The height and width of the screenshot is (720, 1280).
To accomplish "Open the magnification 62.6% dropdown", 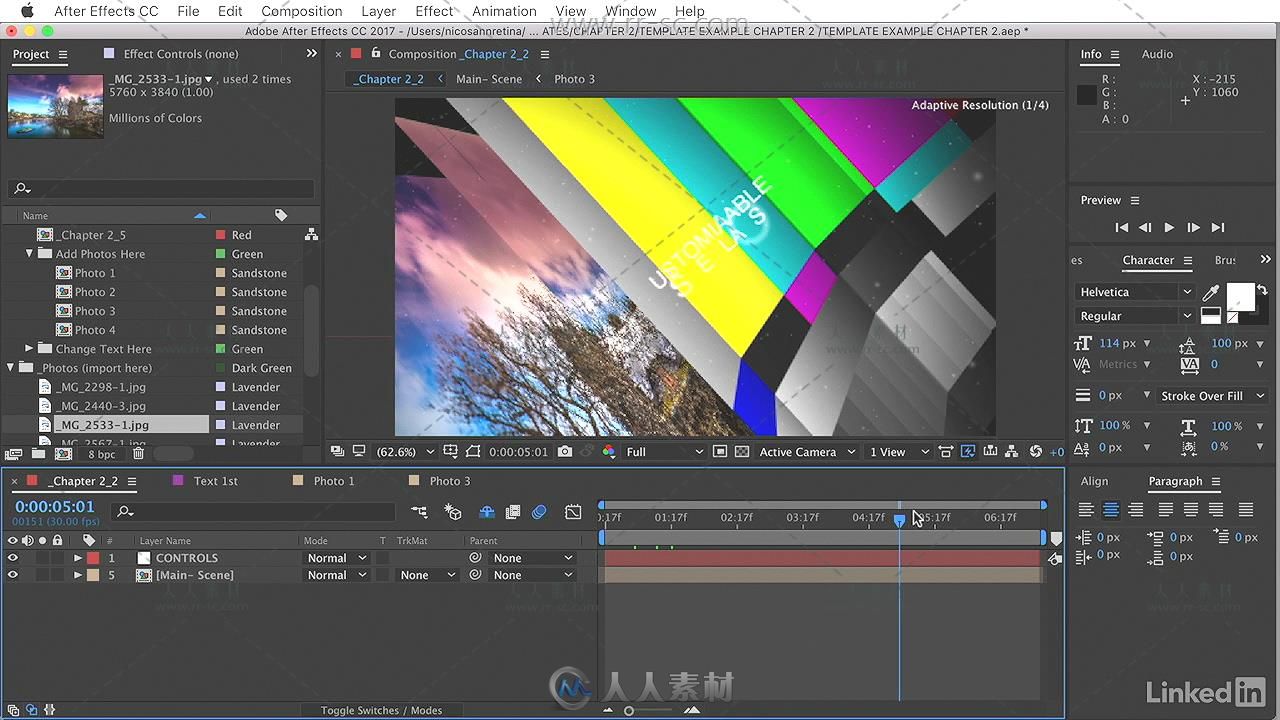I will (403, 452).
